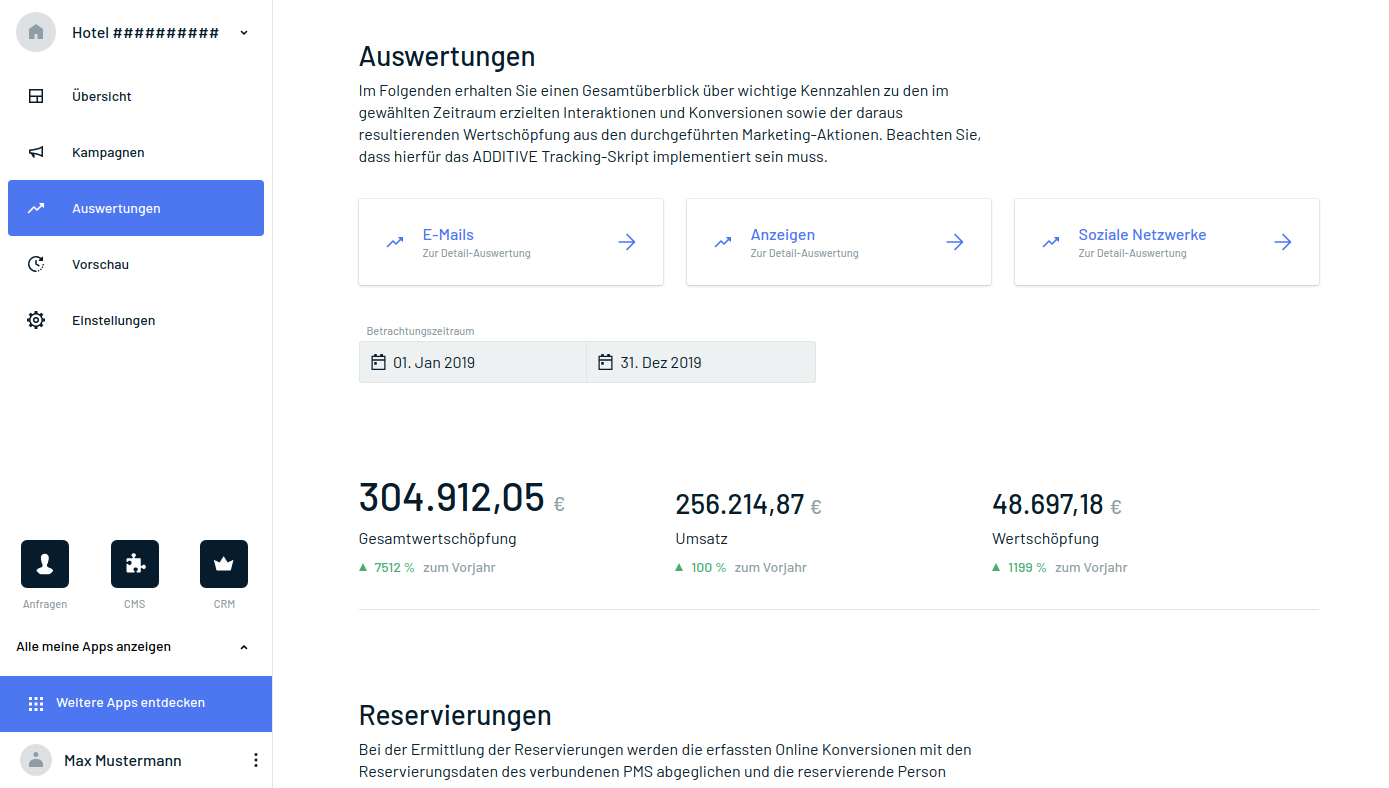
Task: Click the arrow on Soziale Netzwerke card
Action: [x=1283, y=242]
